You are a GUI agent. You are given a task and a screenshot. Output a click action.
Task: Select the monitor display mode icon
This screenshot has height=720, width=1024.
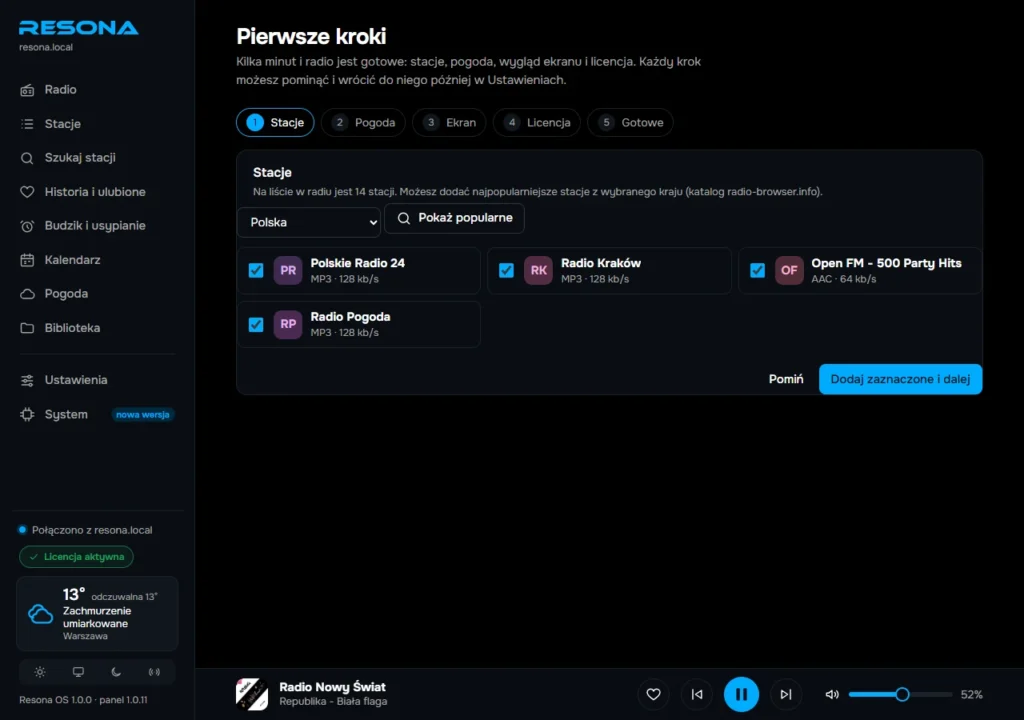pos(78,672)
